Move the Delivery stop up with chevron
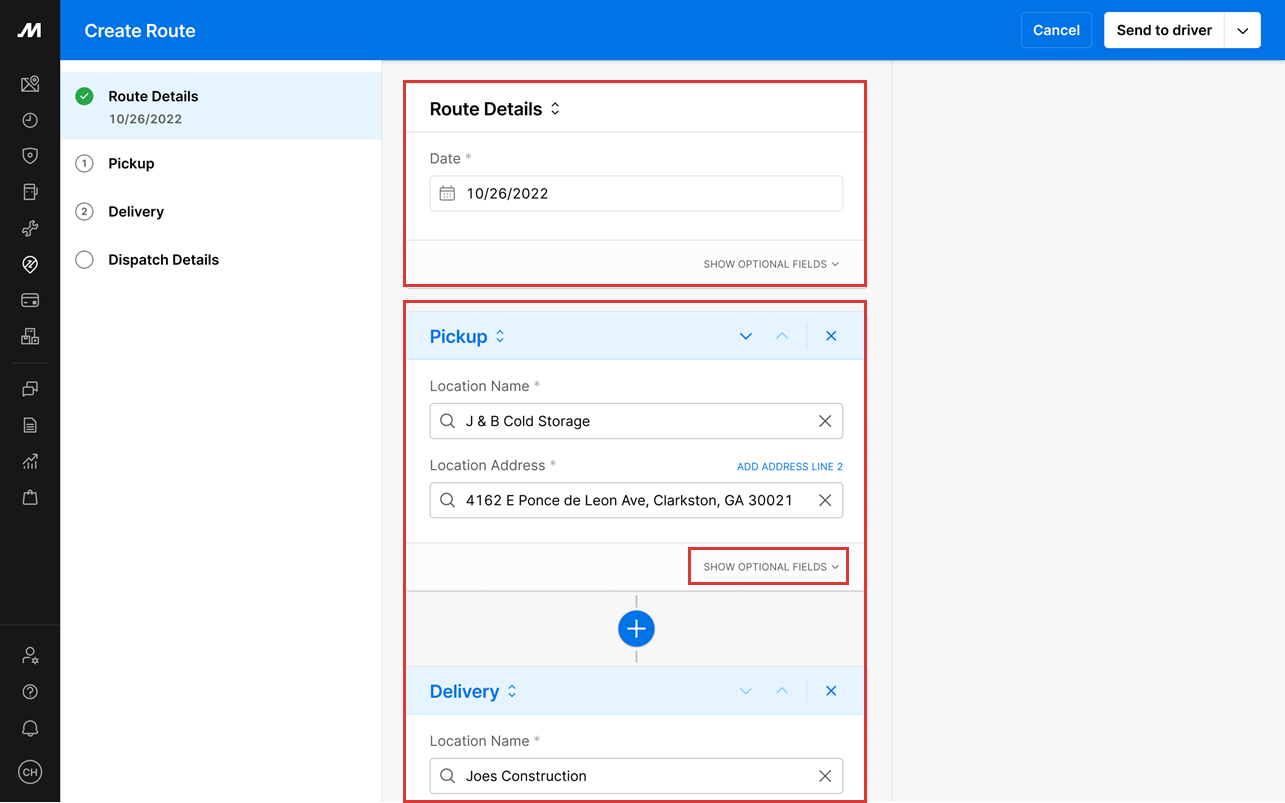Viewport: 1285px width, 803px height. (782, 691)
